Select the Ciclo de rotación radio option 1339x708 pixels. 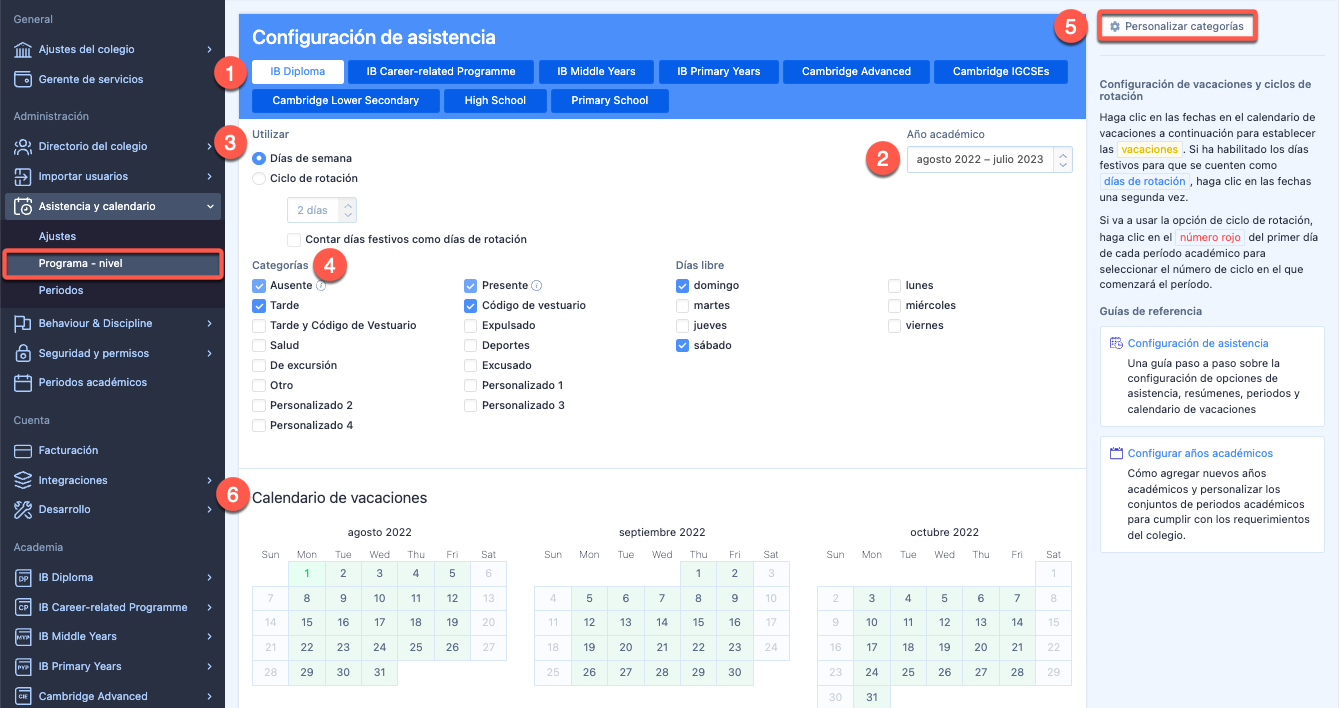click(259, 178)
